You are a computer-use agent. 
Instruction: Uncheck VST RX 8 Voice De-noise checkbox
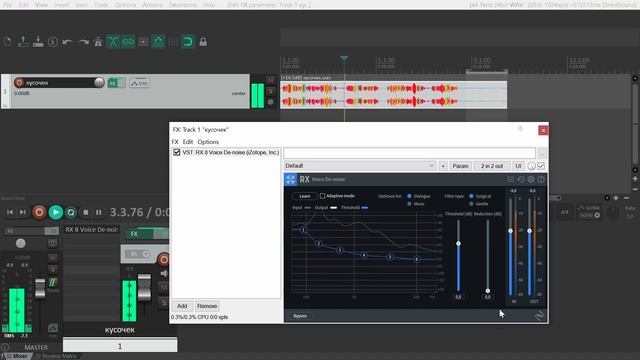tap(177, 152)
